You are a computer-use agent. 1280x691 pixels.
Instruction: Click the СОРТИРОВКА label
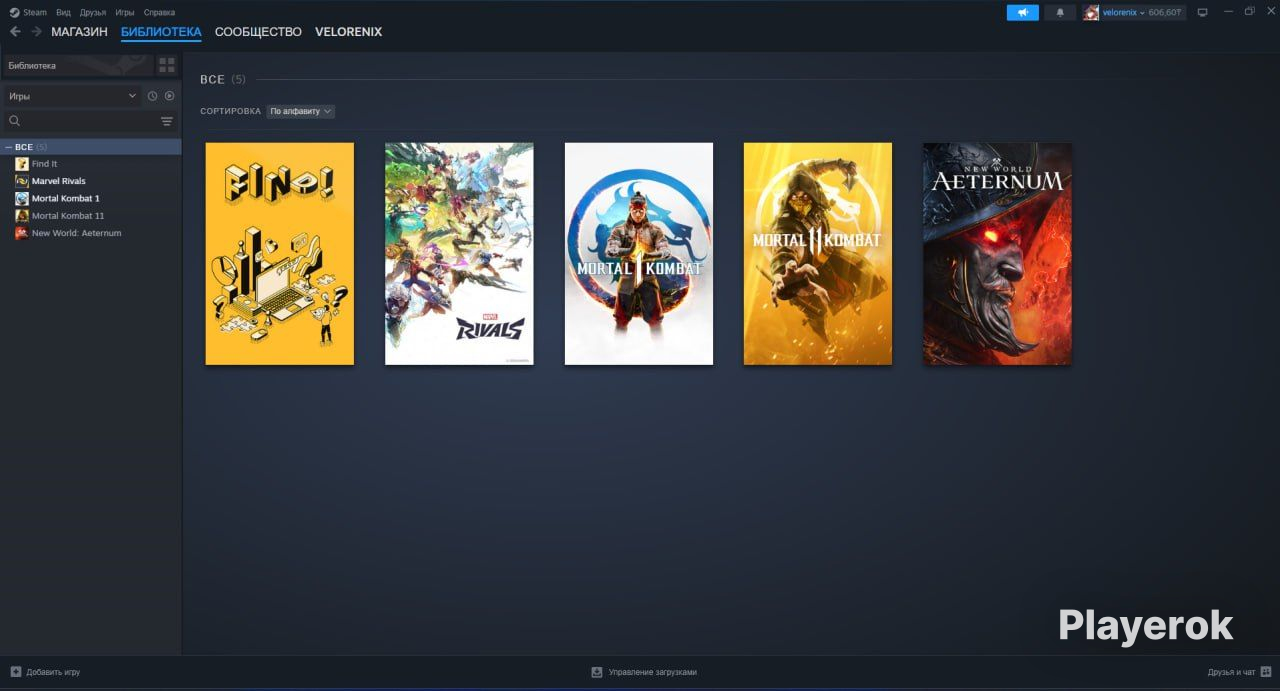tap(230, 111)
